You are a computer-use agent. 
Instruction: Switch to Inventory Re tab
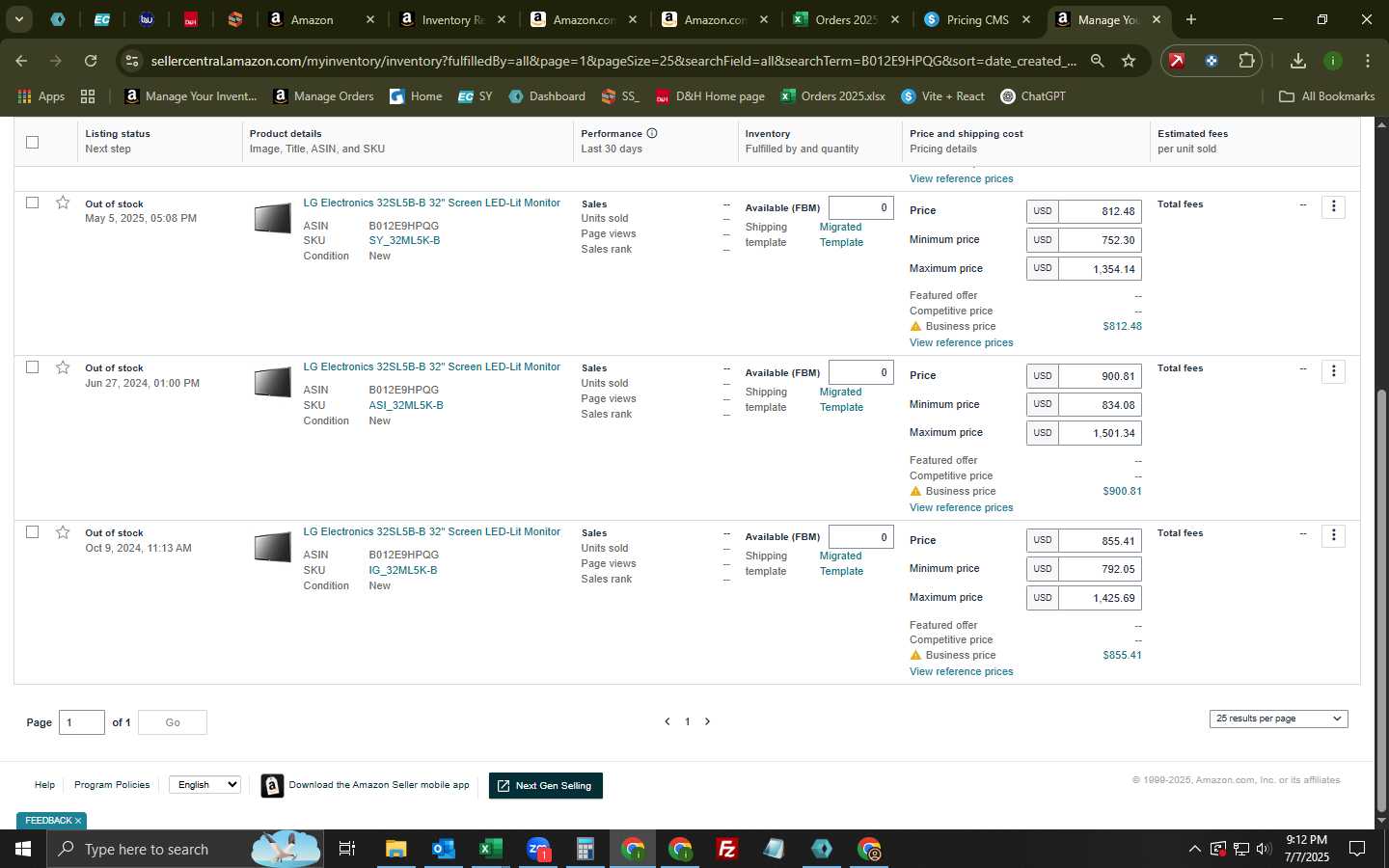pyautogui.click(x=452, y=19)
